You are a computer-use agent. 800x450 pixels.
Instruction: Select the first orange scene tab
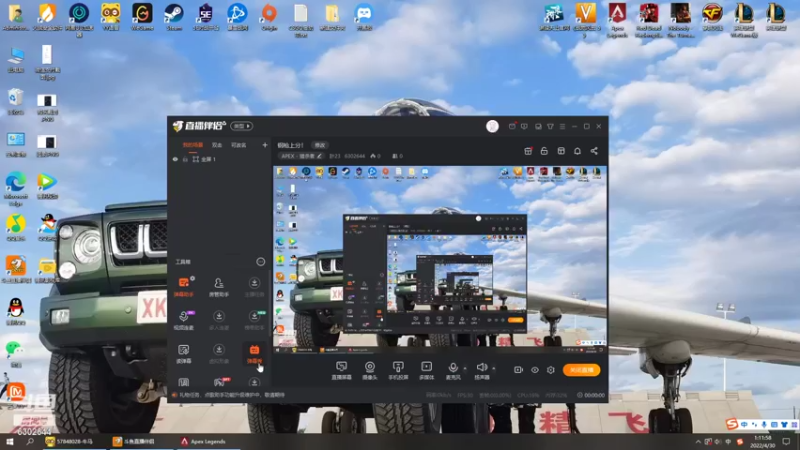pos(193,145)
